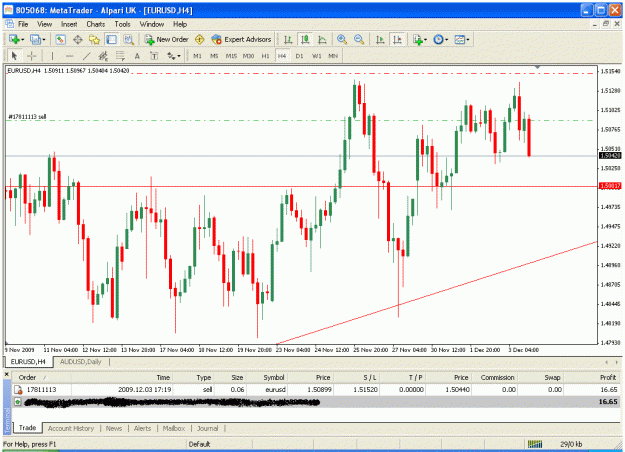Open the File menu
Image resolution: width=625 pixels, height=452 pixels.
coord(23,24)
